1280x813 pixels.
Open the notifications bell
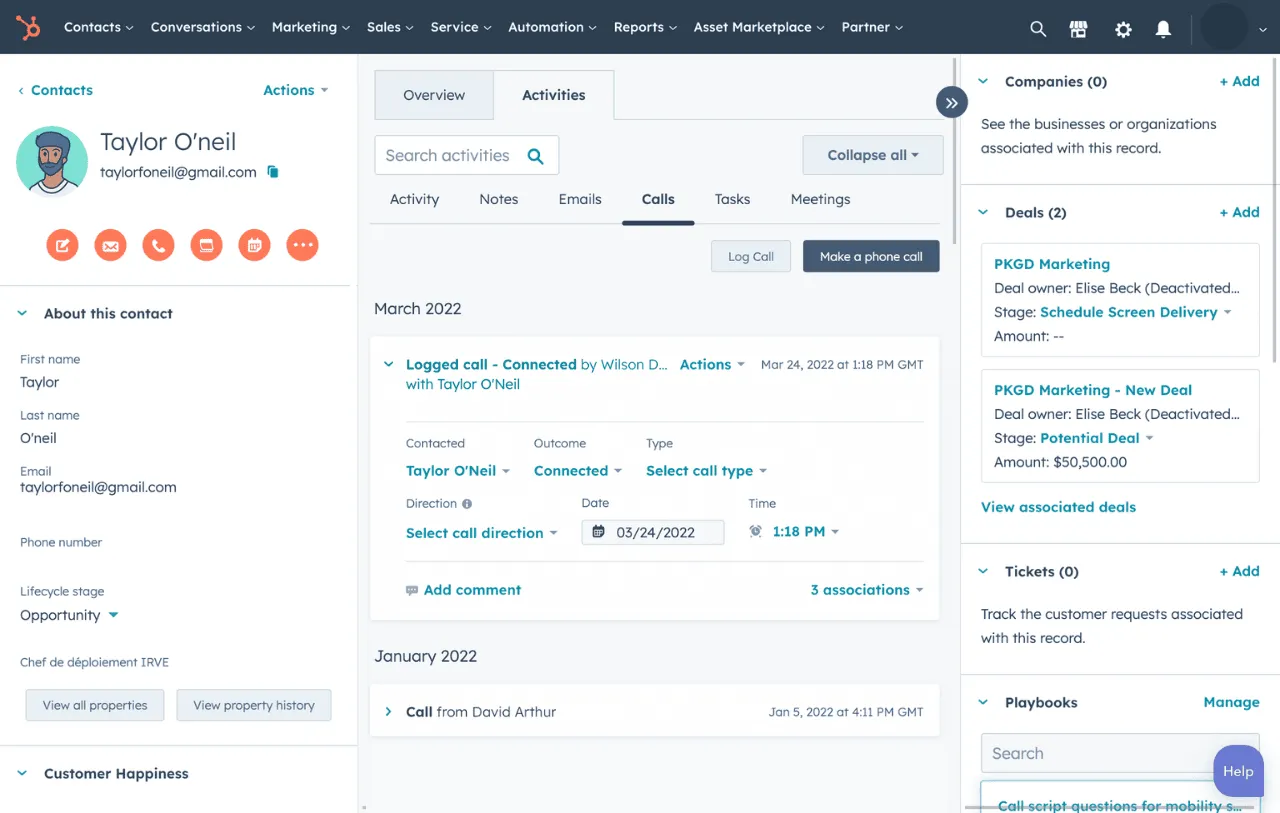(x=1163, y=29)
